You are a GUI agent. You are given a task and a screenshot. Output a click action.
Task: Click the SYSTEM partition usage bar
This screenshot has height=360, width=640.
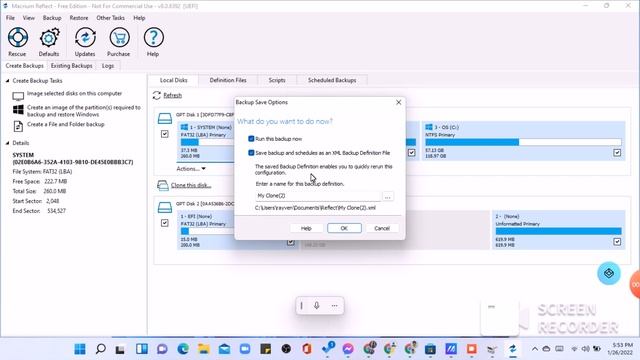207,142
